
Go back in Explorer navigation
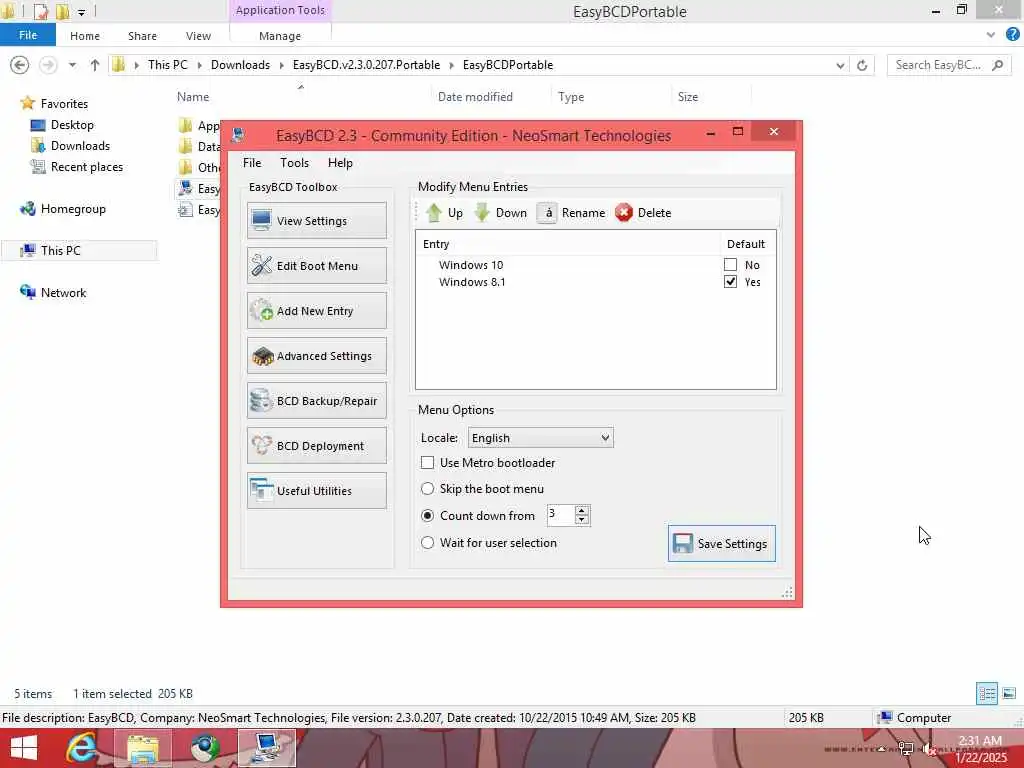(20, 65)
